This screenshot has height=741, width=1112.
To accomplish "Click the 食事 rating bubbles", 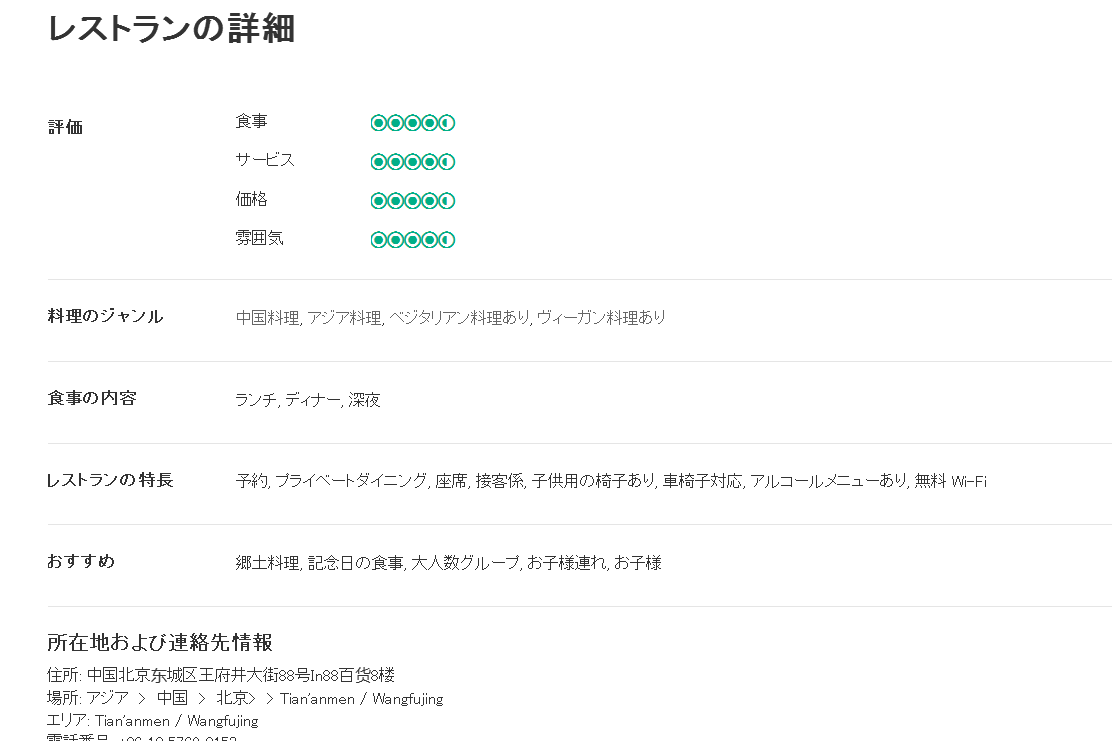I will tap(412, 123).
